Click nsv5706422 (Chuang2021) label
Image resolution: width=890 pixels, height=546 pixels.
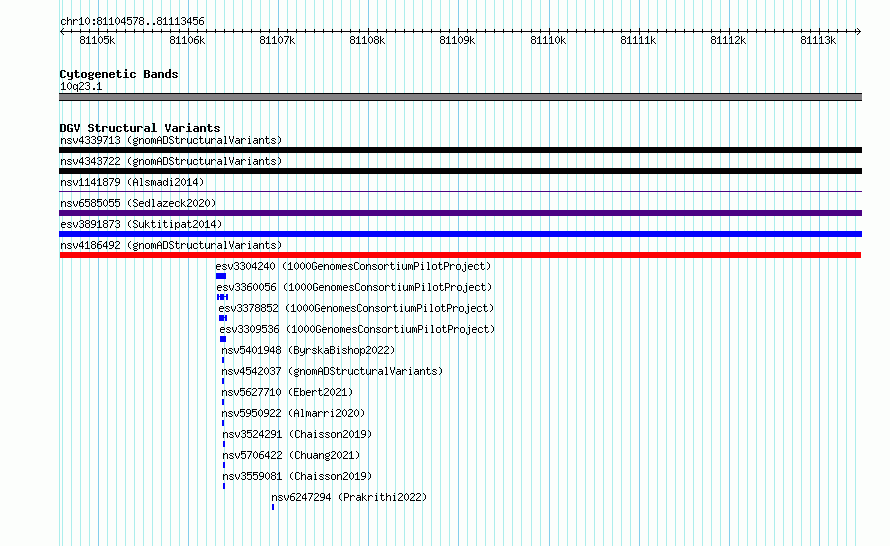coord(291,455)
